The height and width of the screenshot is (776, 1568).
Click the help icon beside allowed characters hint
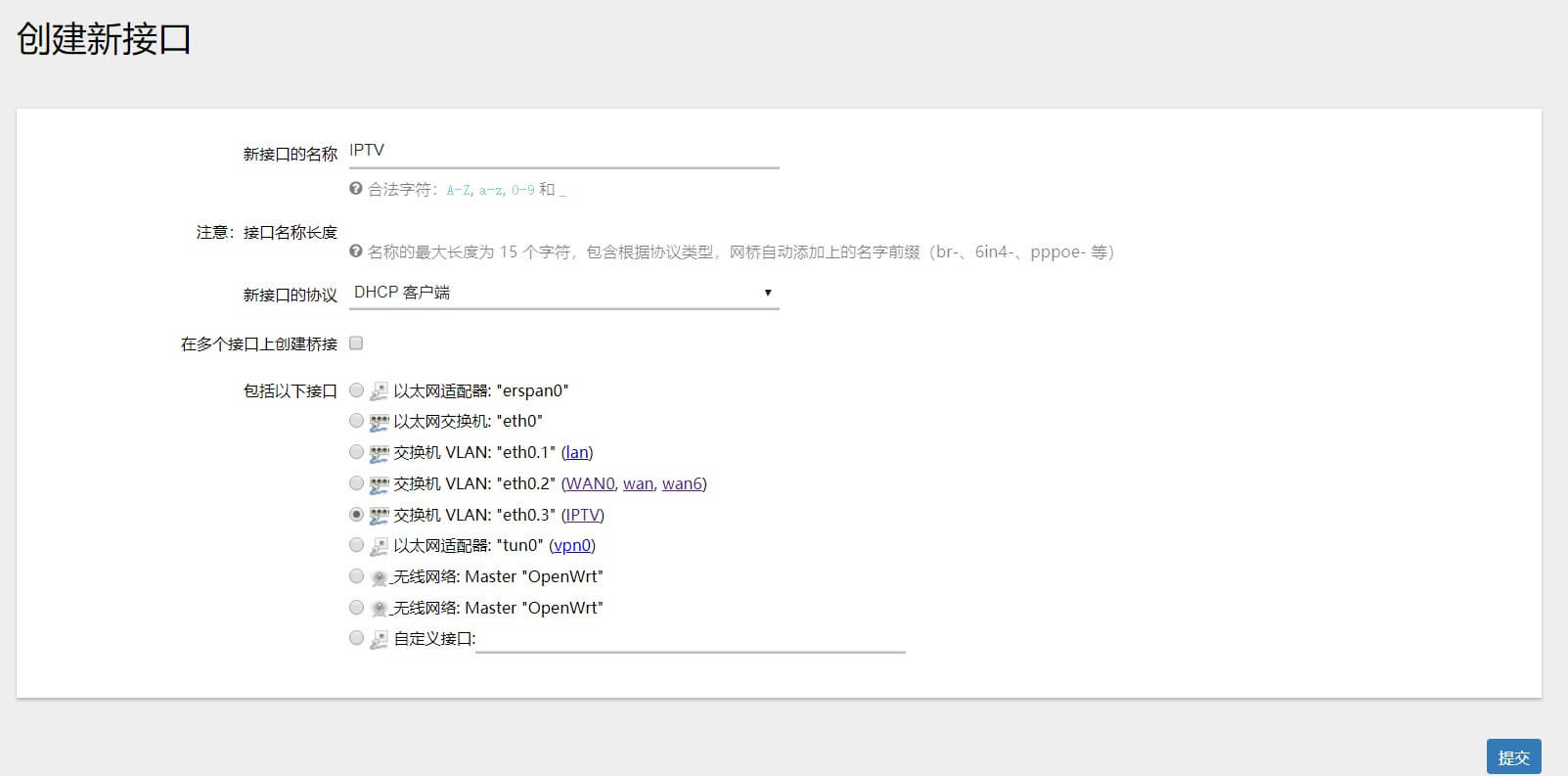[356, 189]
